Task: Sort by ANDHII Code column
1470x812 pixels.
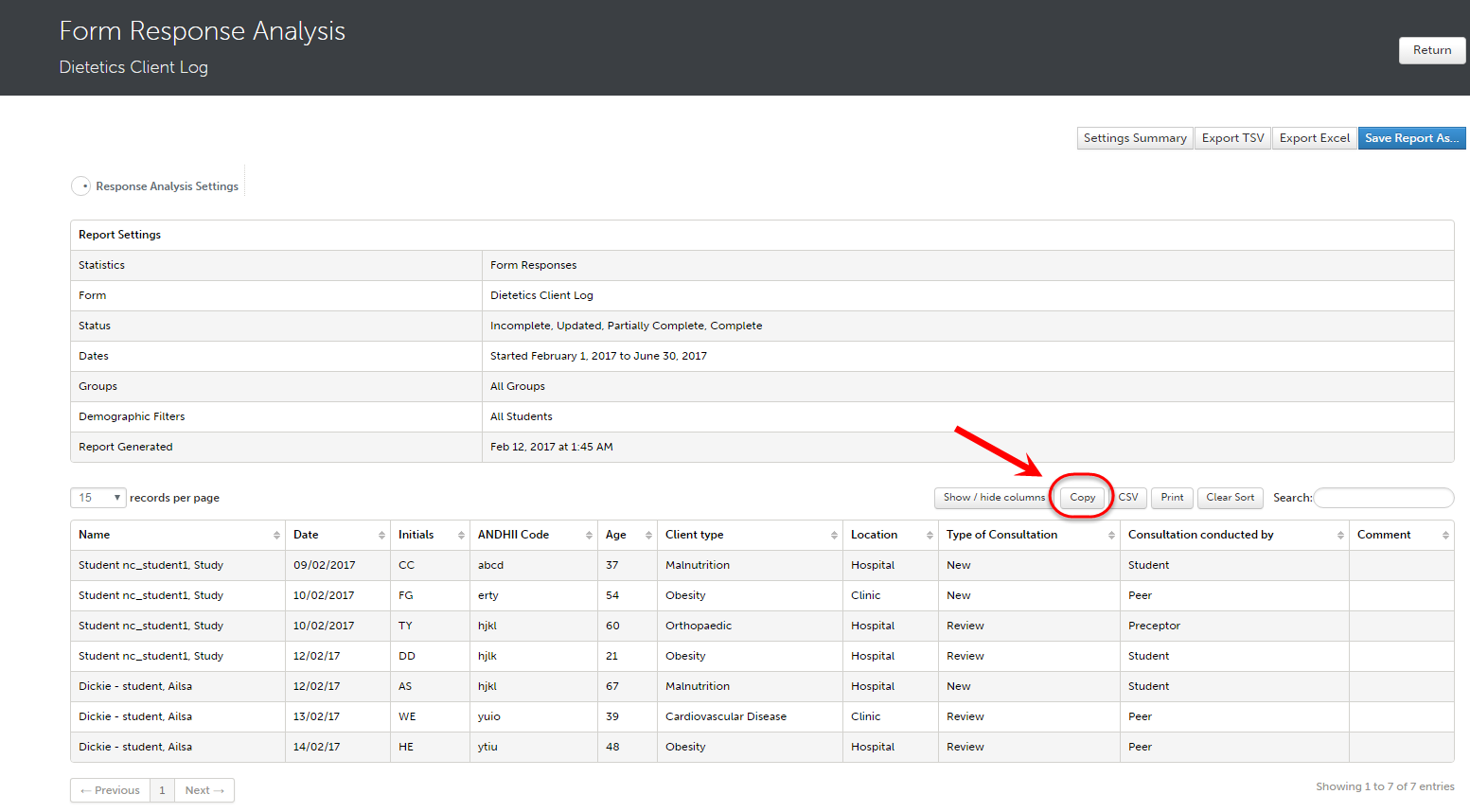Action: (534, 535)
